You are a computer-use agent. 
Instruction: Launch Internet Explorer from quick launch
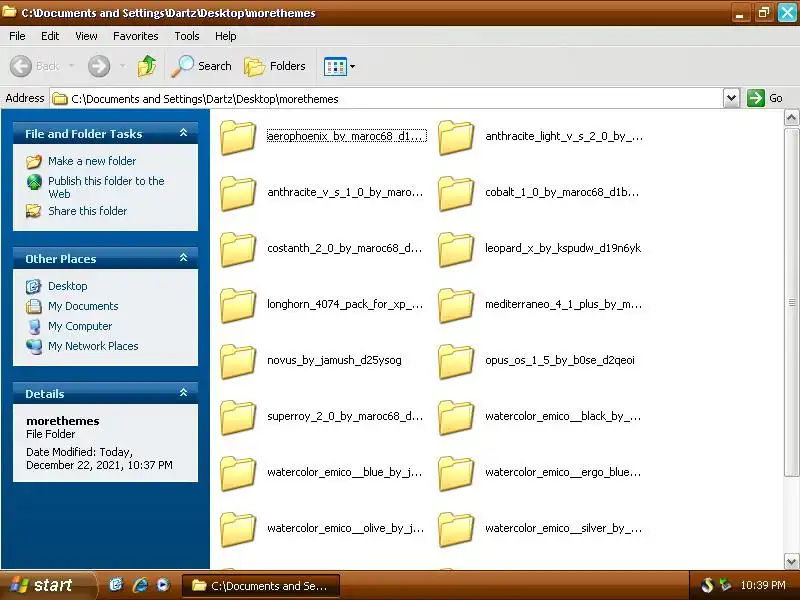140,585
